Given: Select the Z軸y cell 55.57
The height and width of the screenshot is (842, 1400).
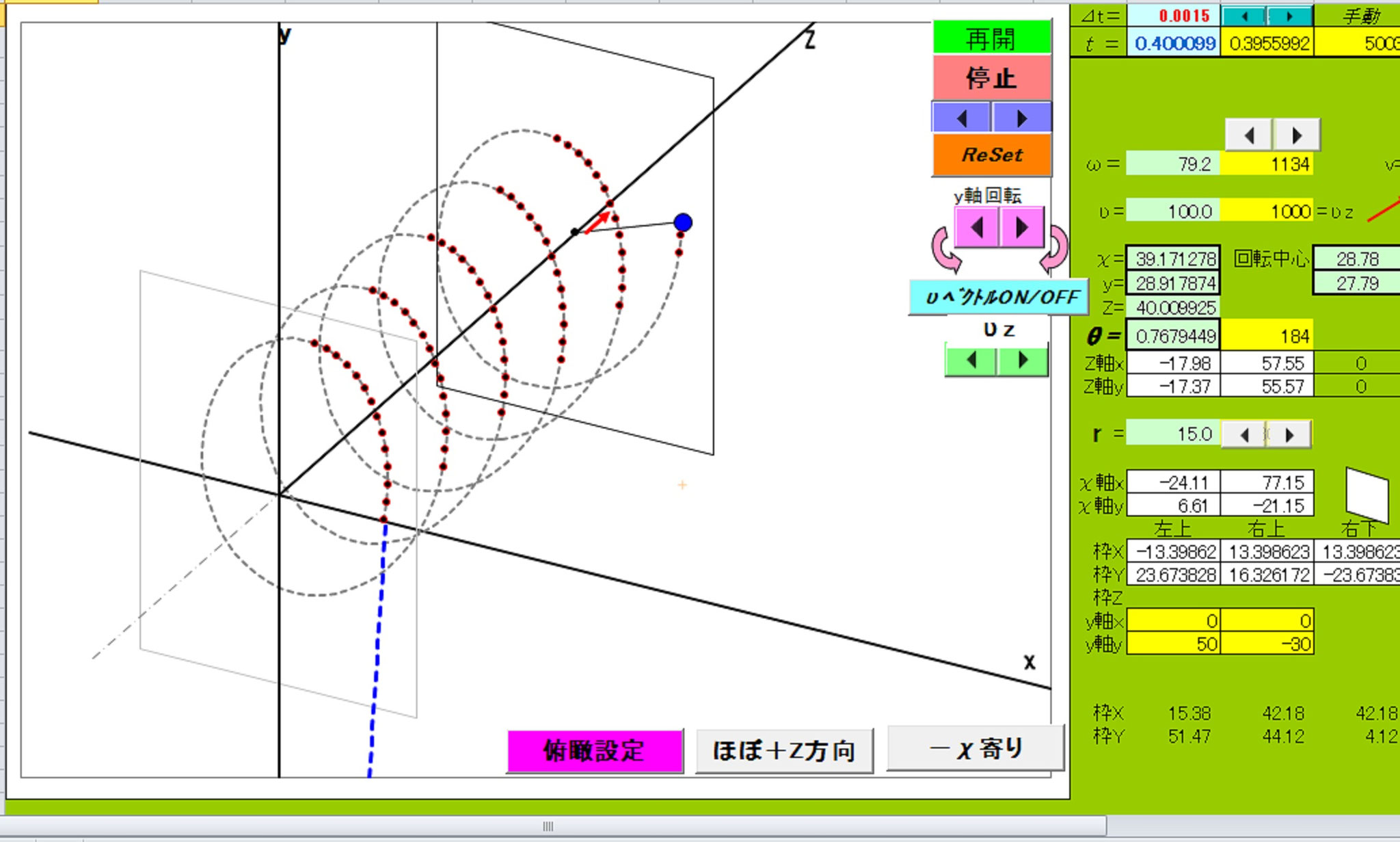Looking at the screenshot, I should [x=1267, y=386].
